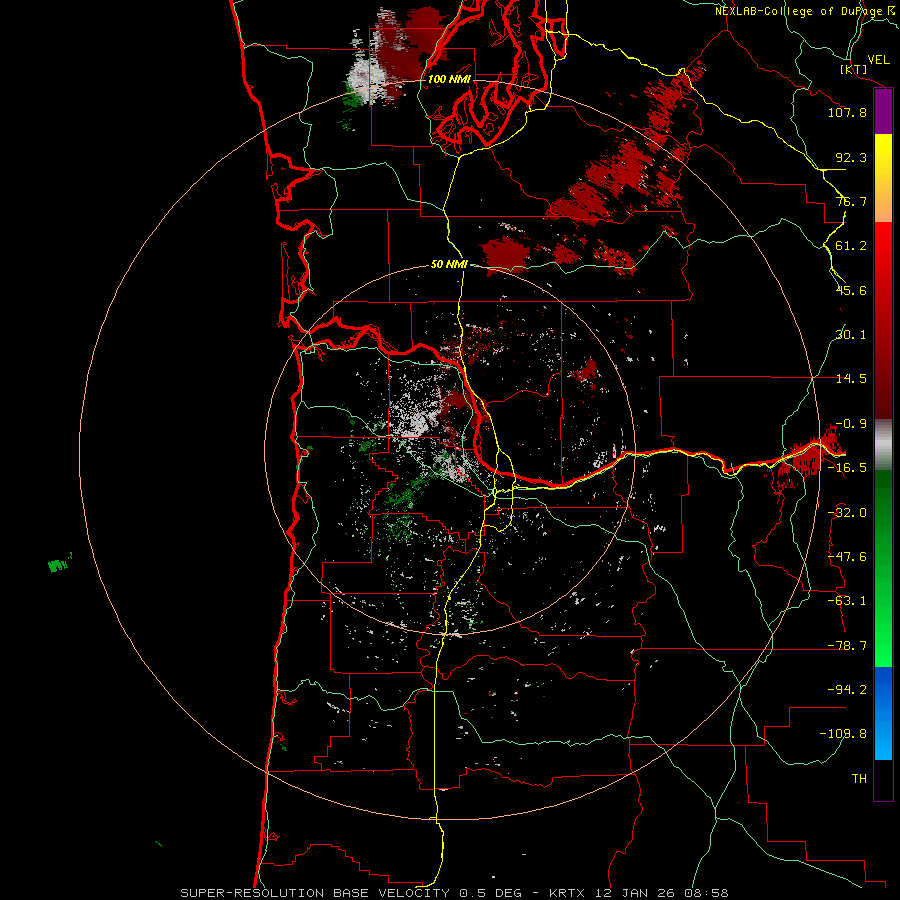This screenshot has height=900, width=900.
Task: Click the 45.6 velocity scale value
Action: click(x=851, y=290)
